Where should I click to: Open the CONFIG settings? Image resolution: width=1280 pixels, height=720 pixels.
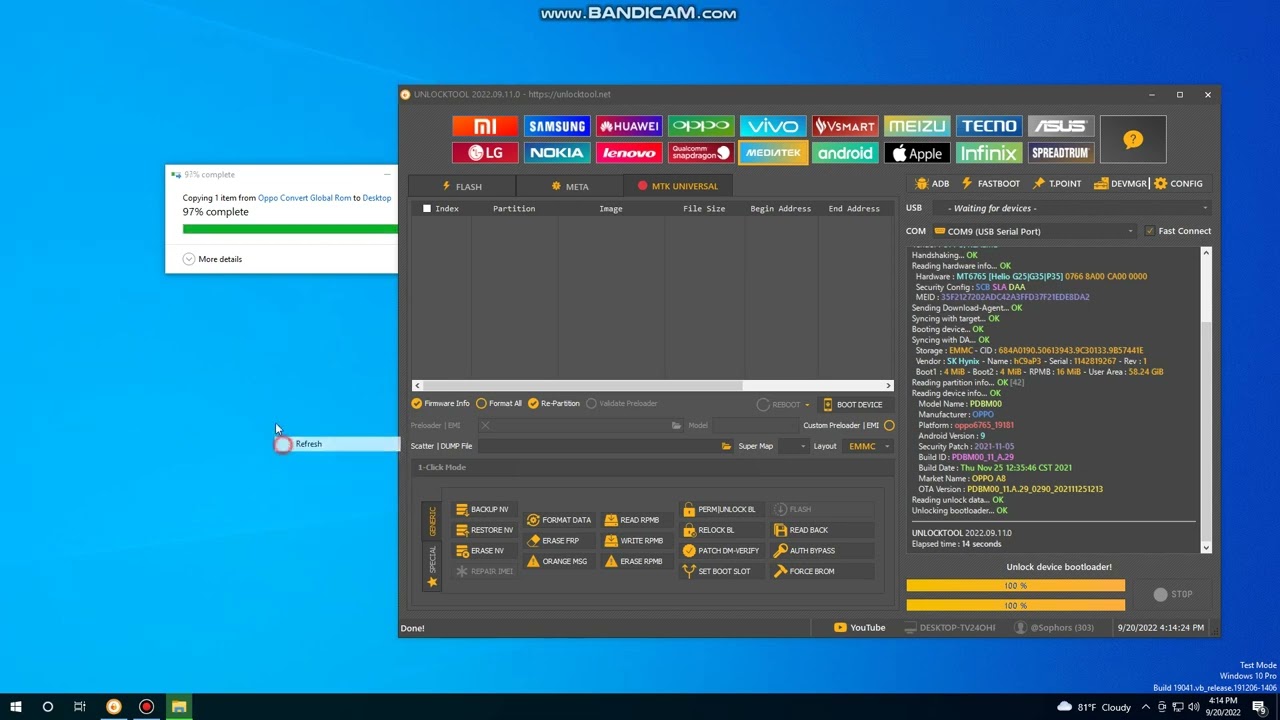tap(1178, 184)
